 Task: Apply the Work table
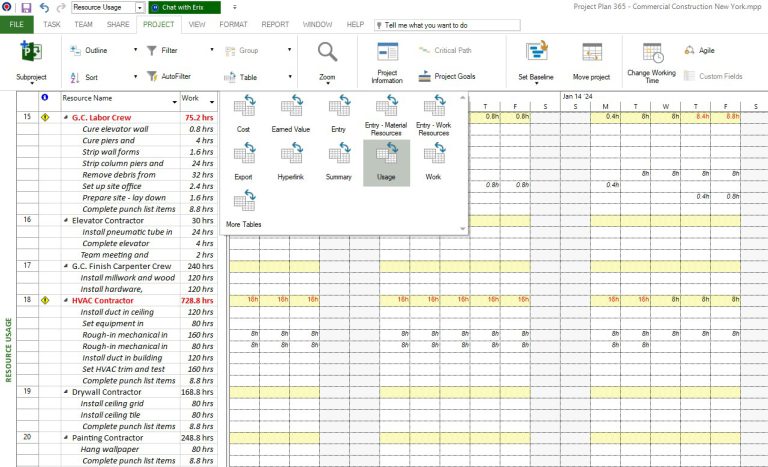point(433,162)
